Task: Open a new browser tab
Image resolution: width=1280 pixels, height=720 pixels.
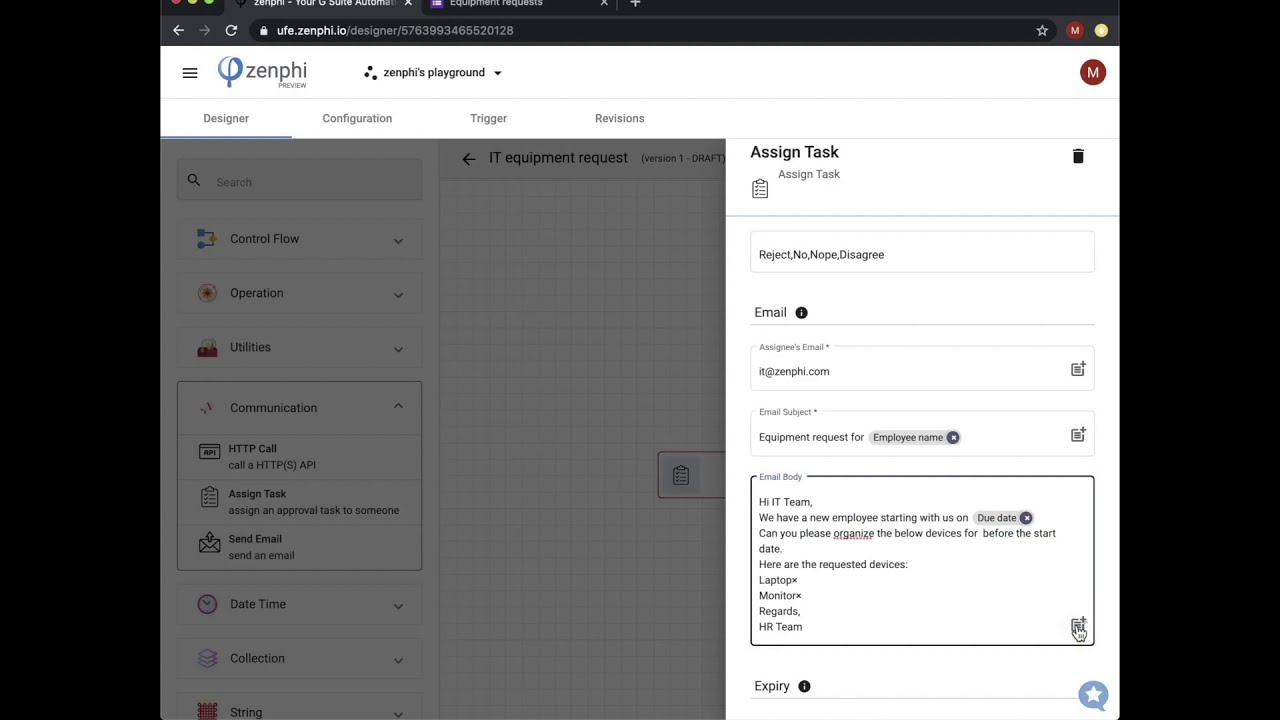Action: [x=635, y=4]
